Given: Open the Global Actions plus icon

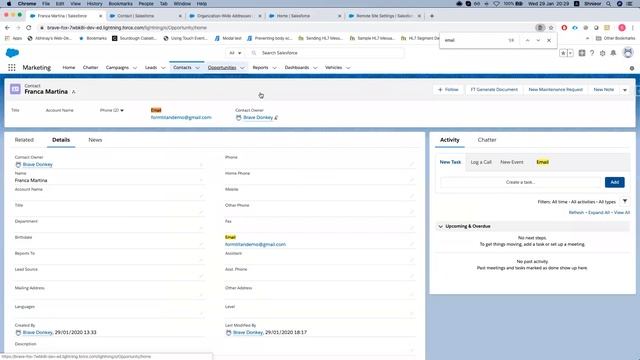Looking at the screenshot, I should point(582,53).
